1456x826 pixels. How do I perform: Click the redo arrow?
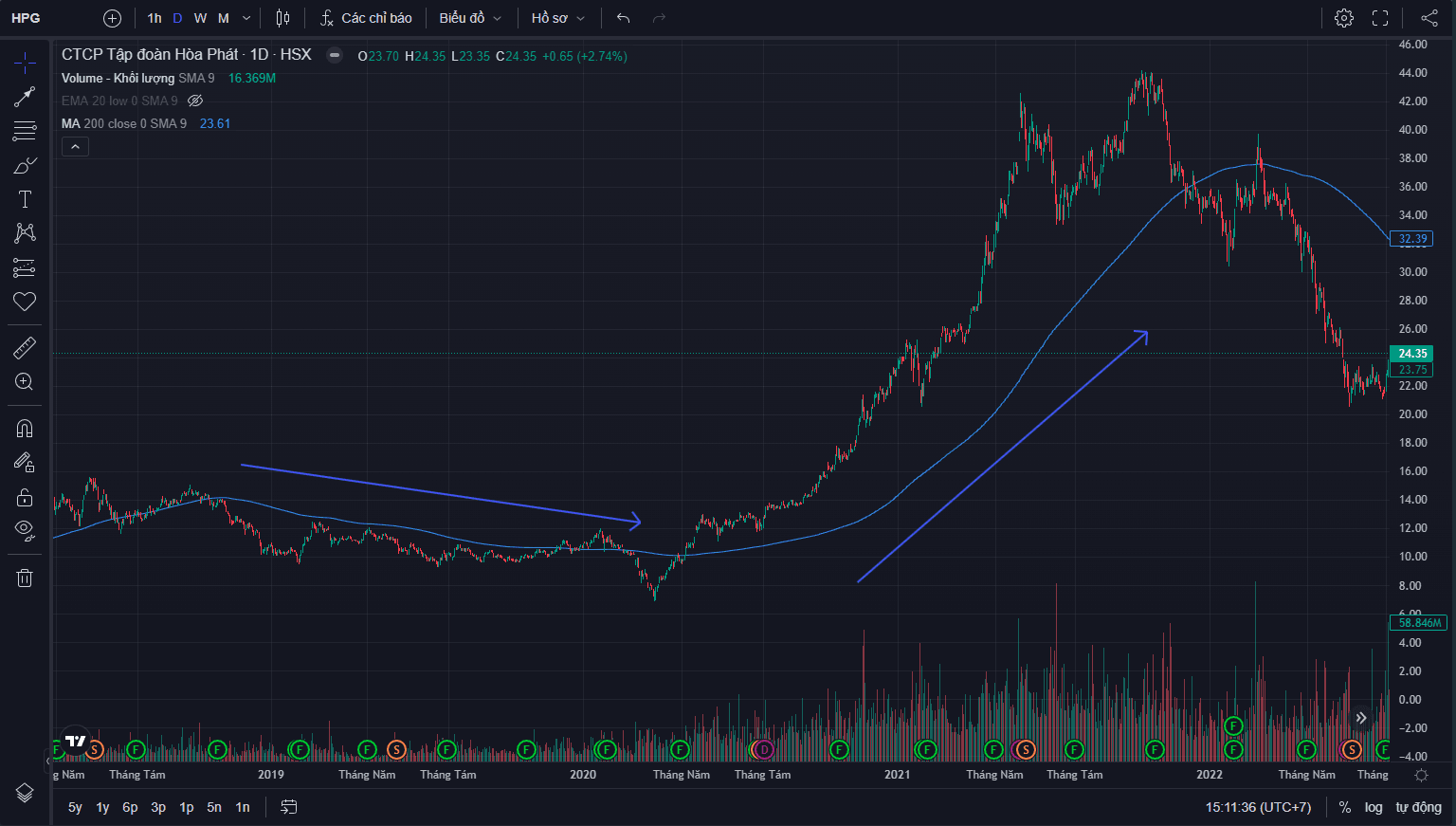pyautogui.click(x=660, y=18)
